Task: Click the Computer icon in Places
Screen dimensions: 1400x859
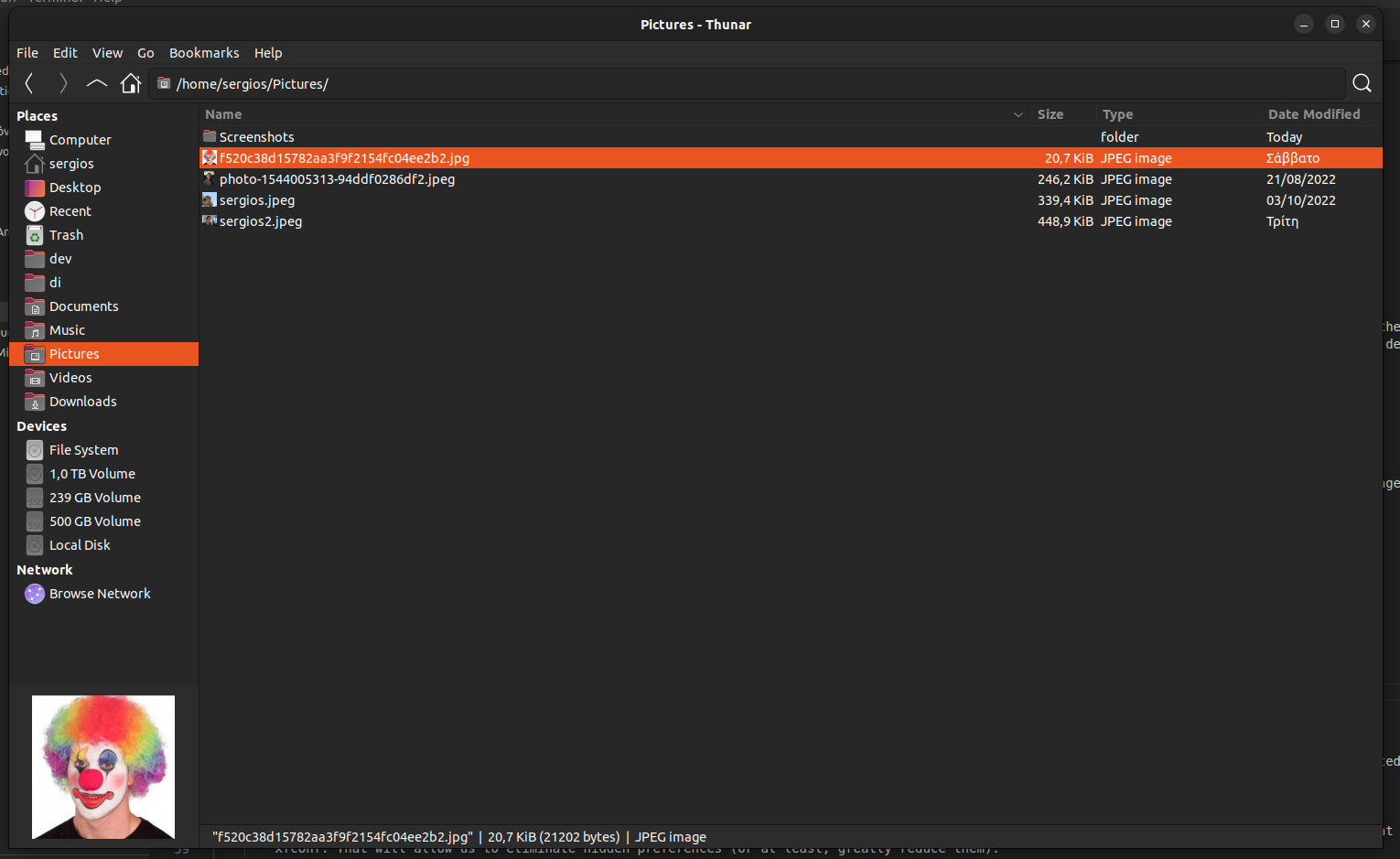Action: tap(35, 140)
